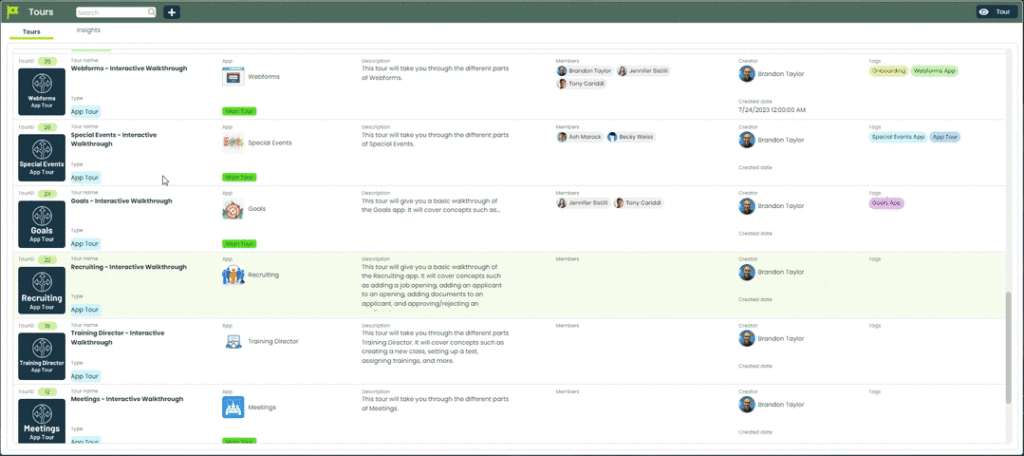Open the Special Events App Tour thumbnail

pyautogui.click(x=42, y=157)
